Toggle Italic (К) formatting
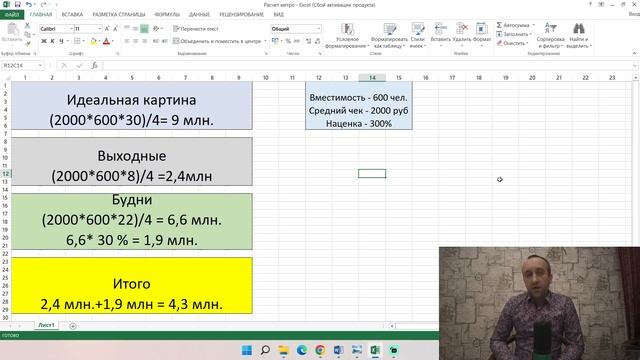640x360 pixels. (x=52, y=41)
